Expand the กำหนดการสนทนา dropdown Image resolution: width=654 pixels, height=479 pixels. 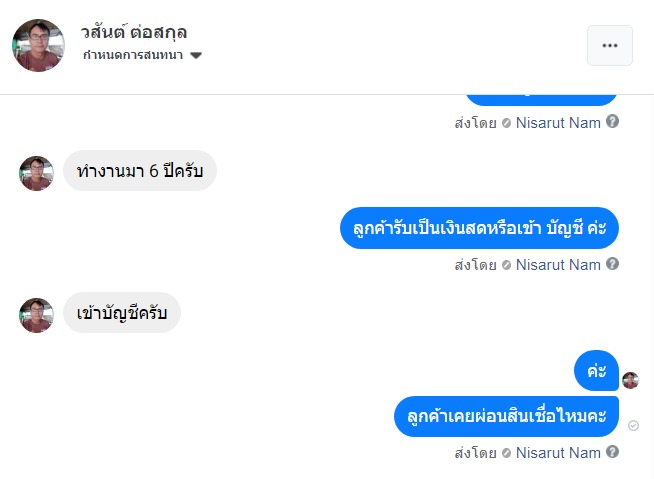click(196, 55)
